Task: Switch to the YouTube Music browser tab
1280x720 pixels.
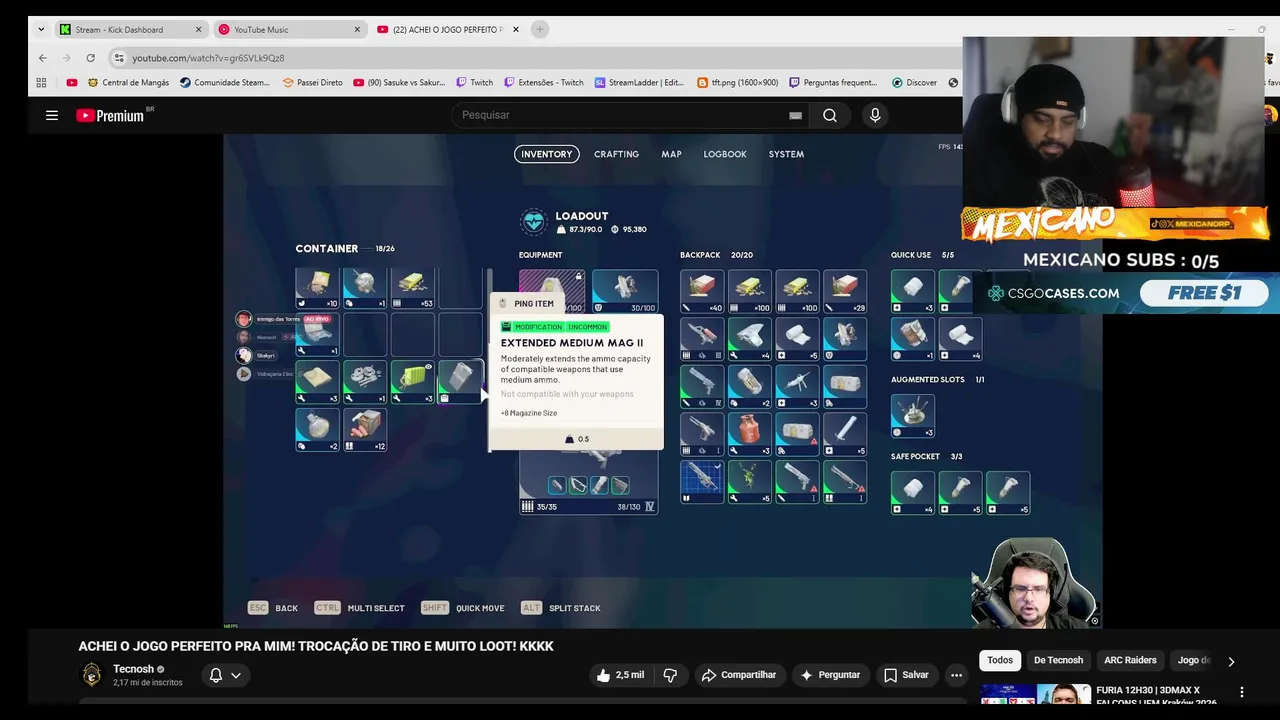Action: (288, 29)
